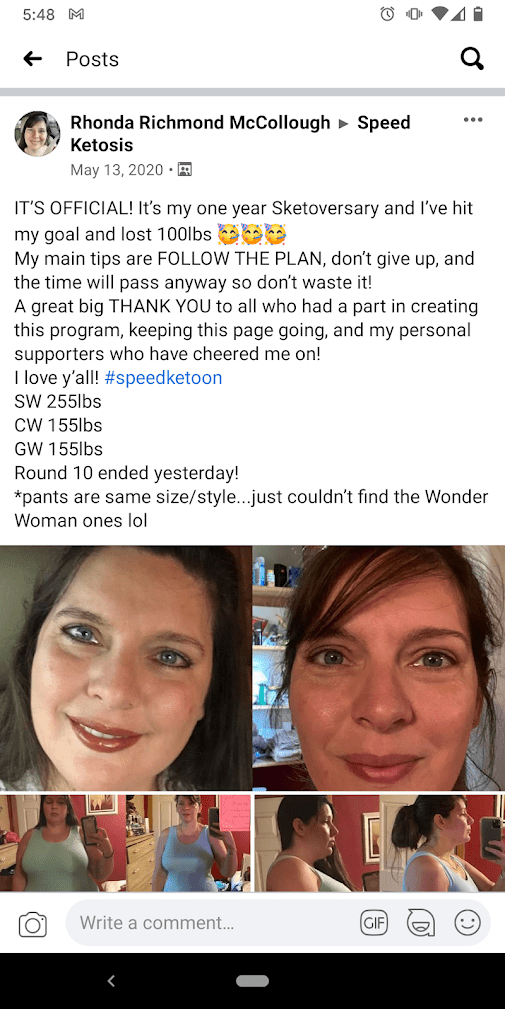Tap the camera icon beside comment box
The width and height of the screenshot is (505, 1009).
point(33,925)
